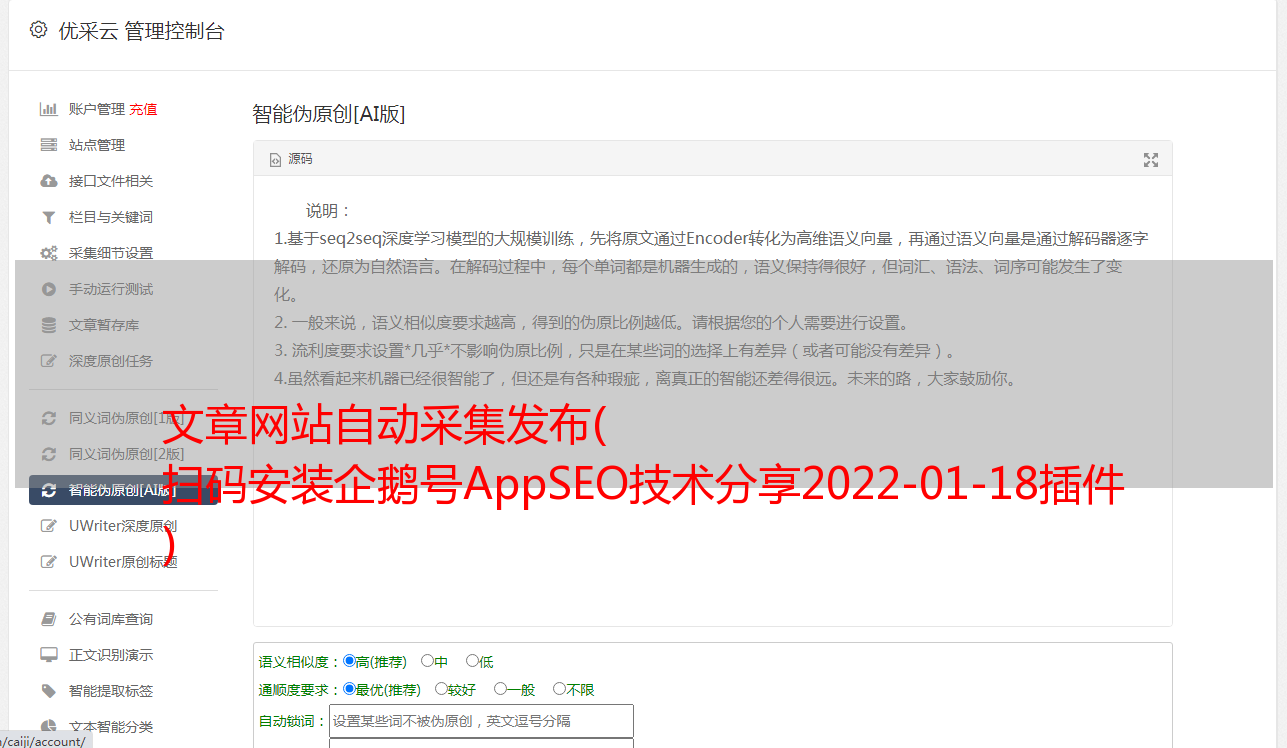Go to 文本智能分类 page

(111, 727)
